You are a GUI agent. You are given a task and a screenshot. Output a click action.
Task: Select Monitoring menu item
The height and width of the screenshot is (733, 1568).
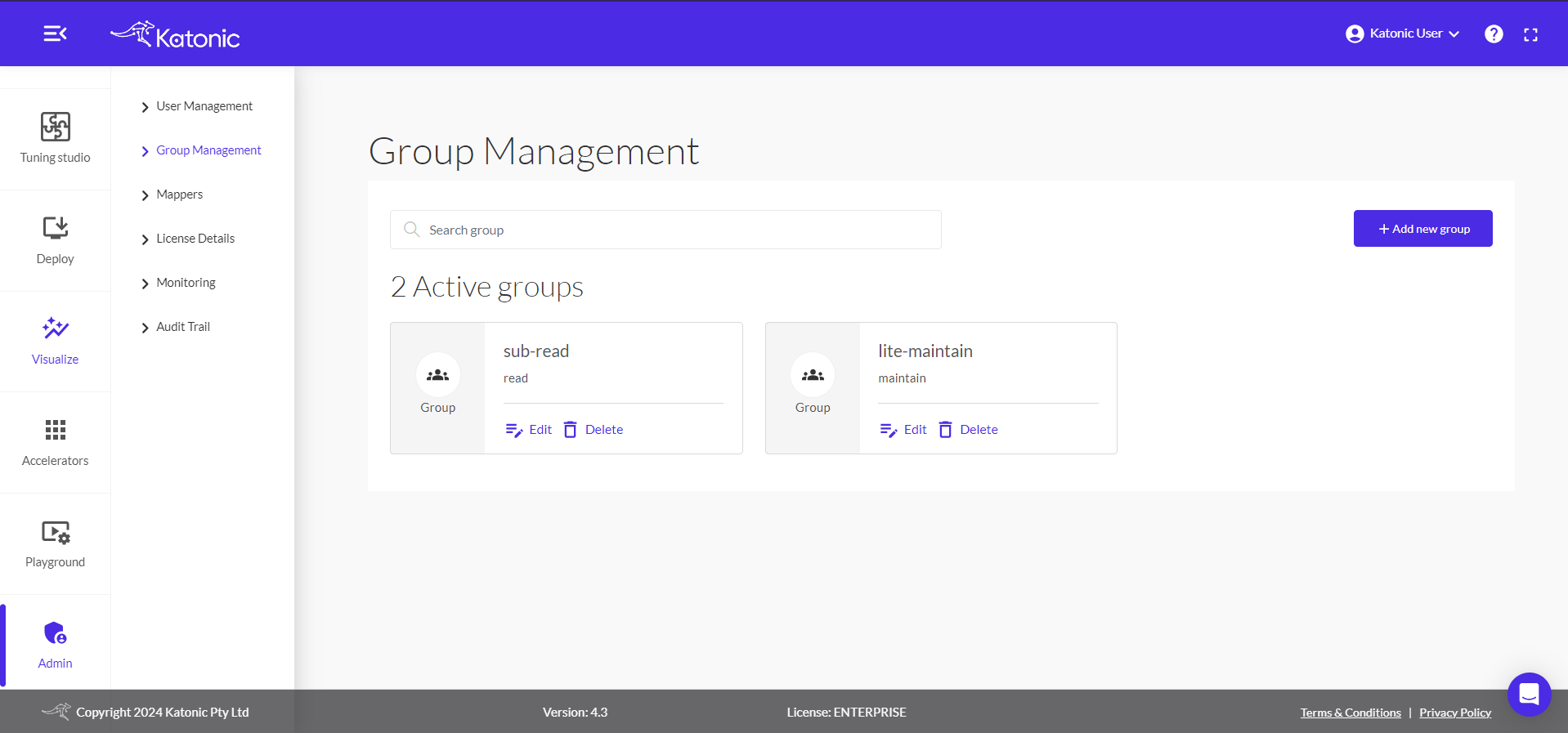click(186, 283)
